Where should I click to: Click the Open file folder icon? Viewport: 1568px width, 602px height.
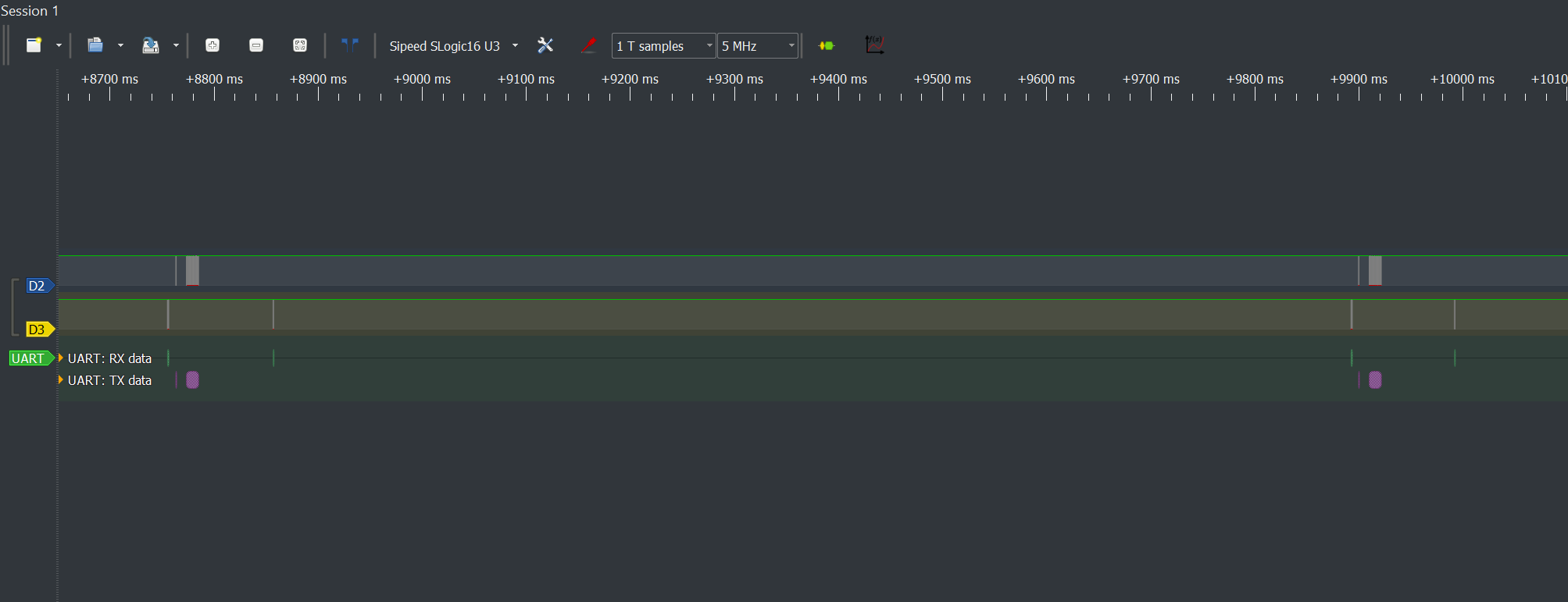[95, 45]
